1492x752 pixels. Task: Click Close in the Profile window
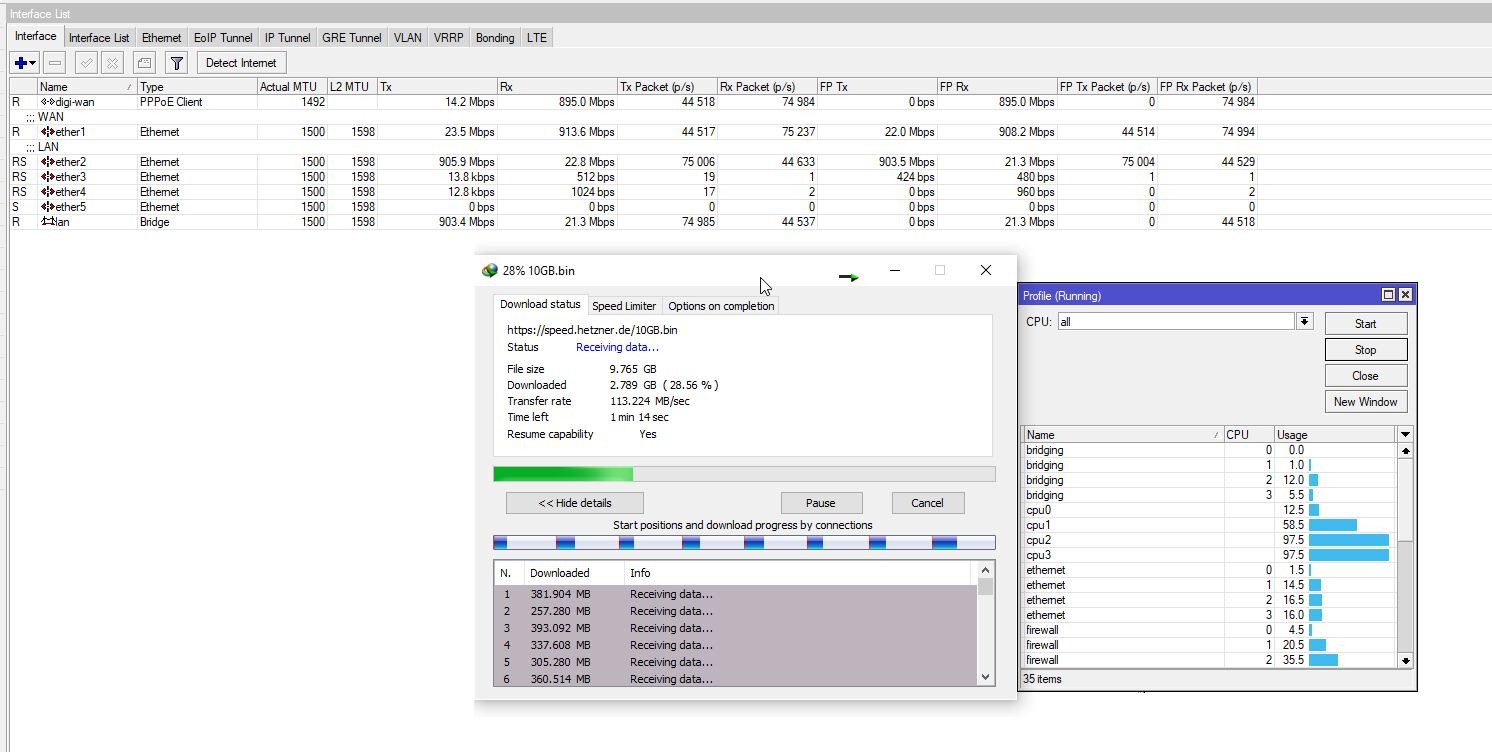click(x=1366, y=376)
